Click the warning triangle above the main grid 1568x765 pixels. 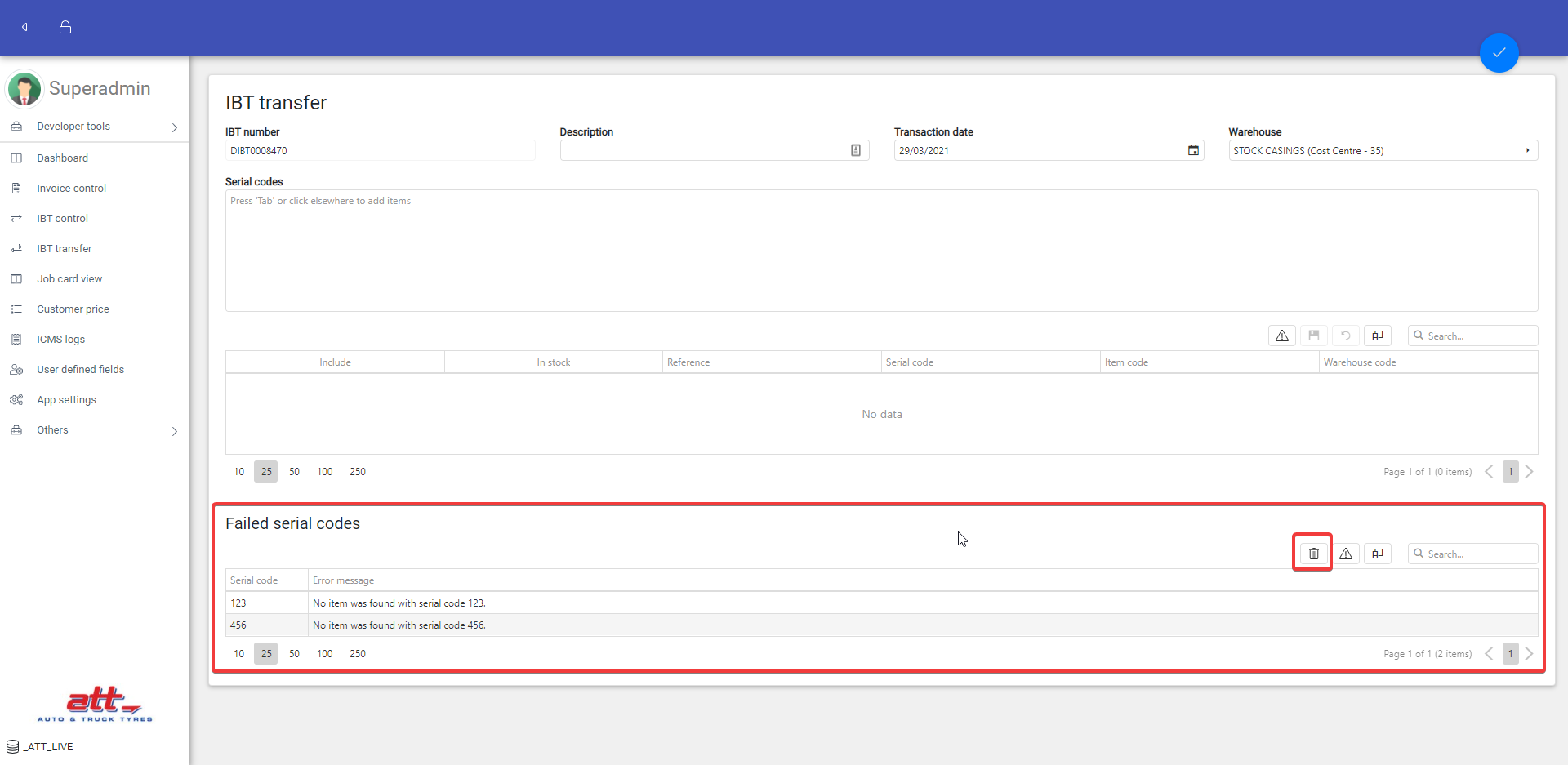click(x=1282, y=336)
